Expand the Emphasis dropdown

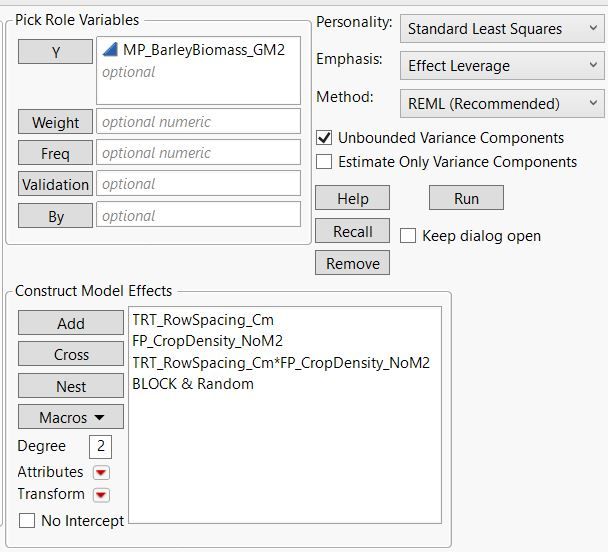tap(502, 66)
